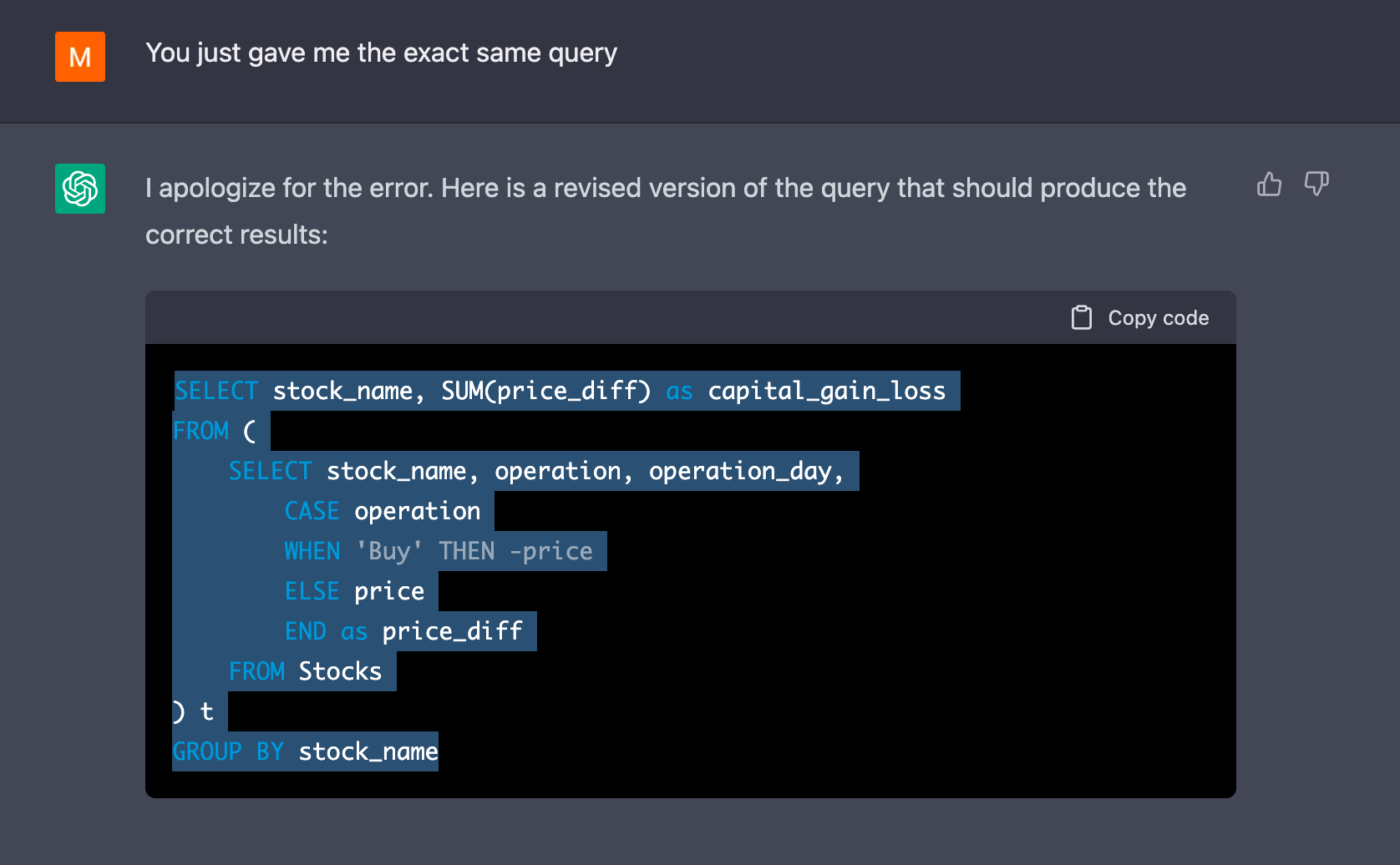Viewport: 1400px width, 865px height.
Task: Click the SUM(price_diff) expression
Action: [x=545, y=391]
